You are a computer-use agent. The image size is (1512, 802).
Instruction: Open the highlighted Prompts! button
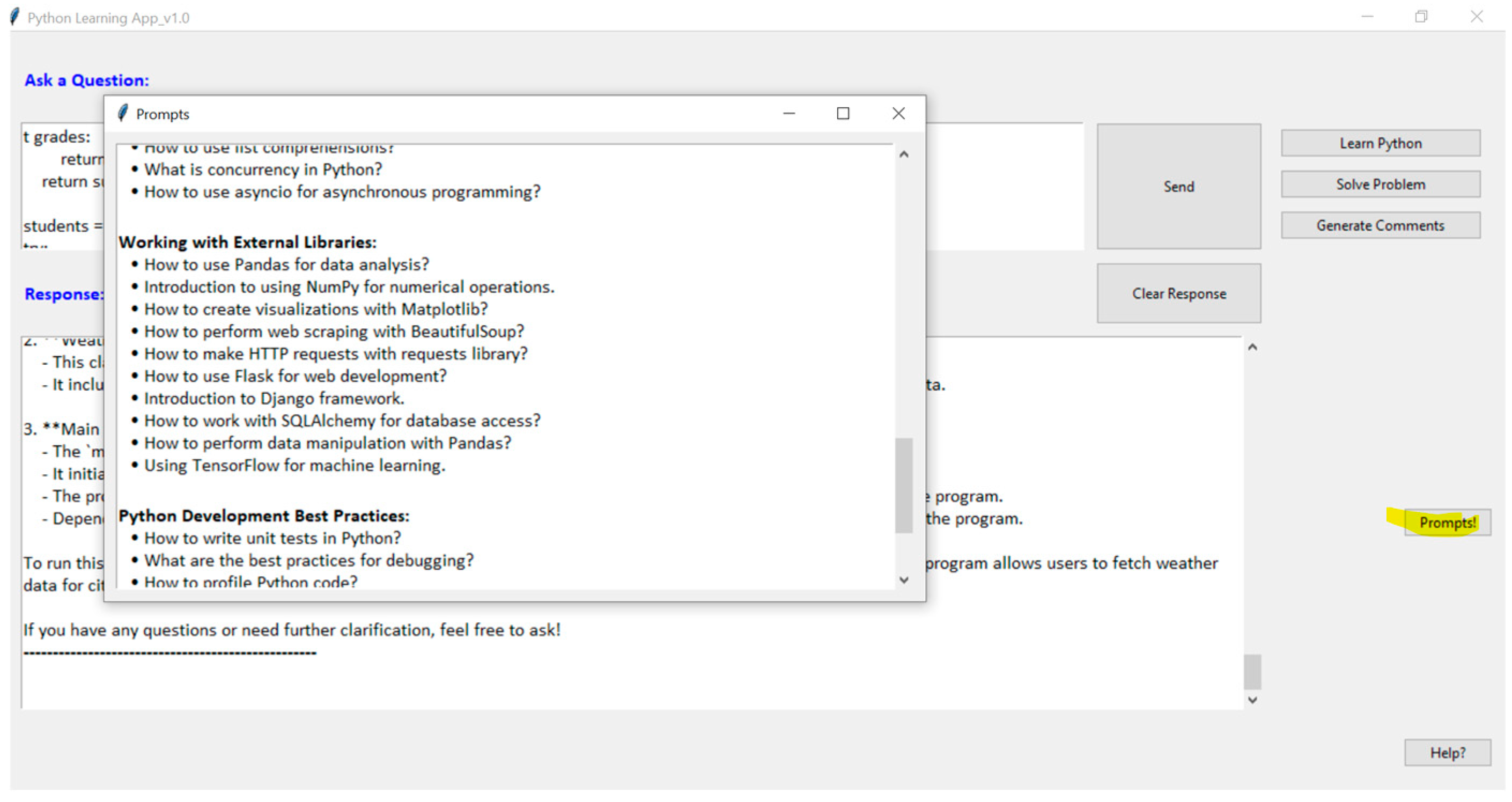click(x=1447, y=522)
